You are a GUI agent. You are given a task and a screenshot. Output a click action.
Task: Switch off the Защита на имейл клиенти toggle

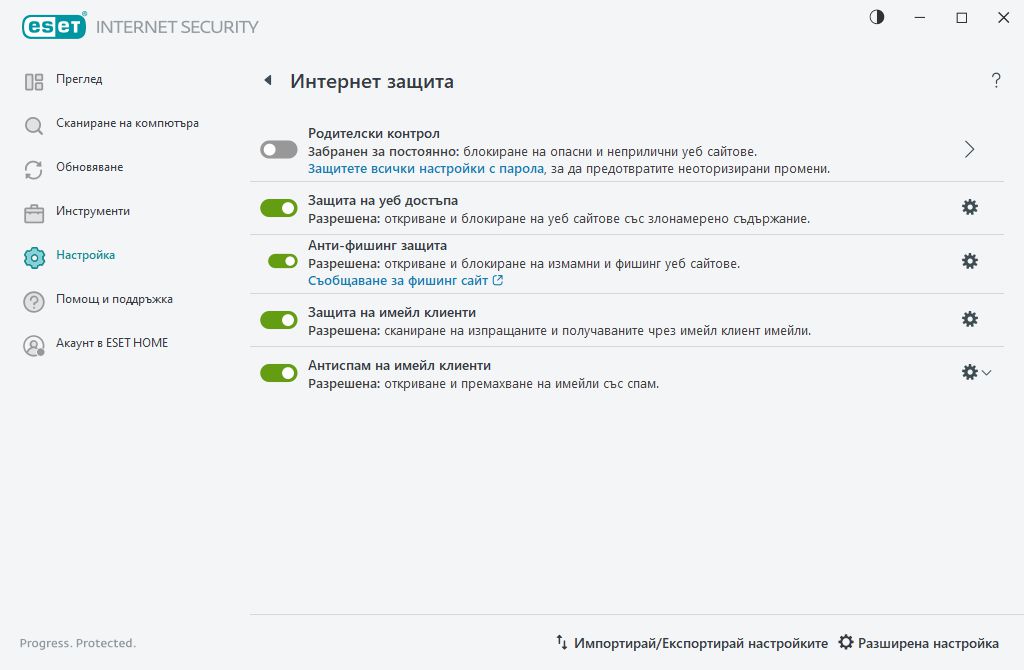tap(279, 320)
